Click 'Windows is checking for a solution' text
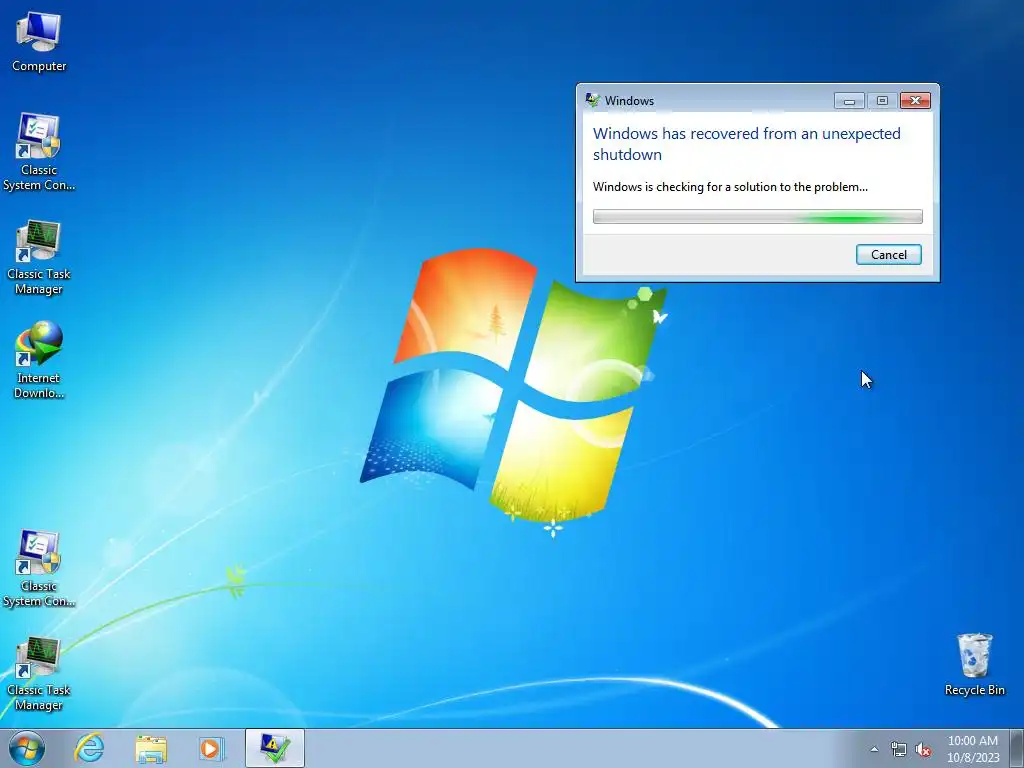Image resolution: width=1024 pixels, height=768 pixels. click(x=730, y=187)
